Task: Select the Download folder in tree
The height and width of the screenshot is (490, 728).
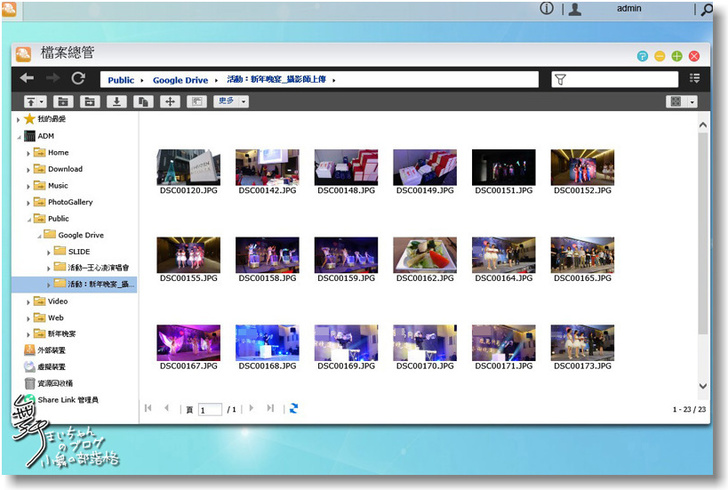Action: tap(65, 169)
